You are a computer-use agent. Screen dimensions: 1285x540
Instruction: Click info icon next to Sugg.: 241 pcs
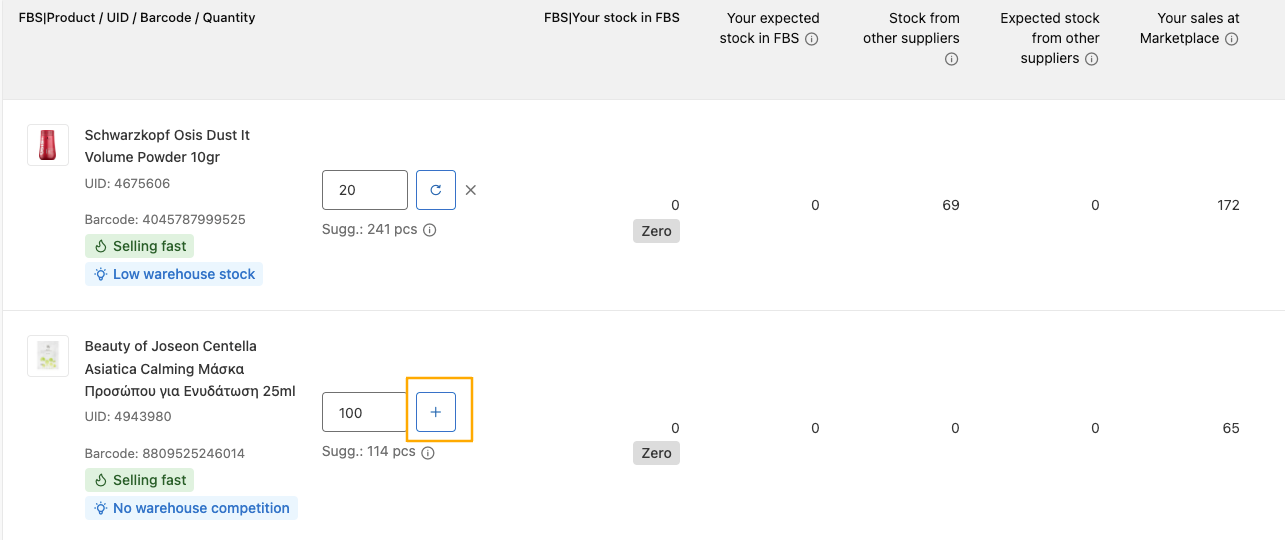(430, 230)
